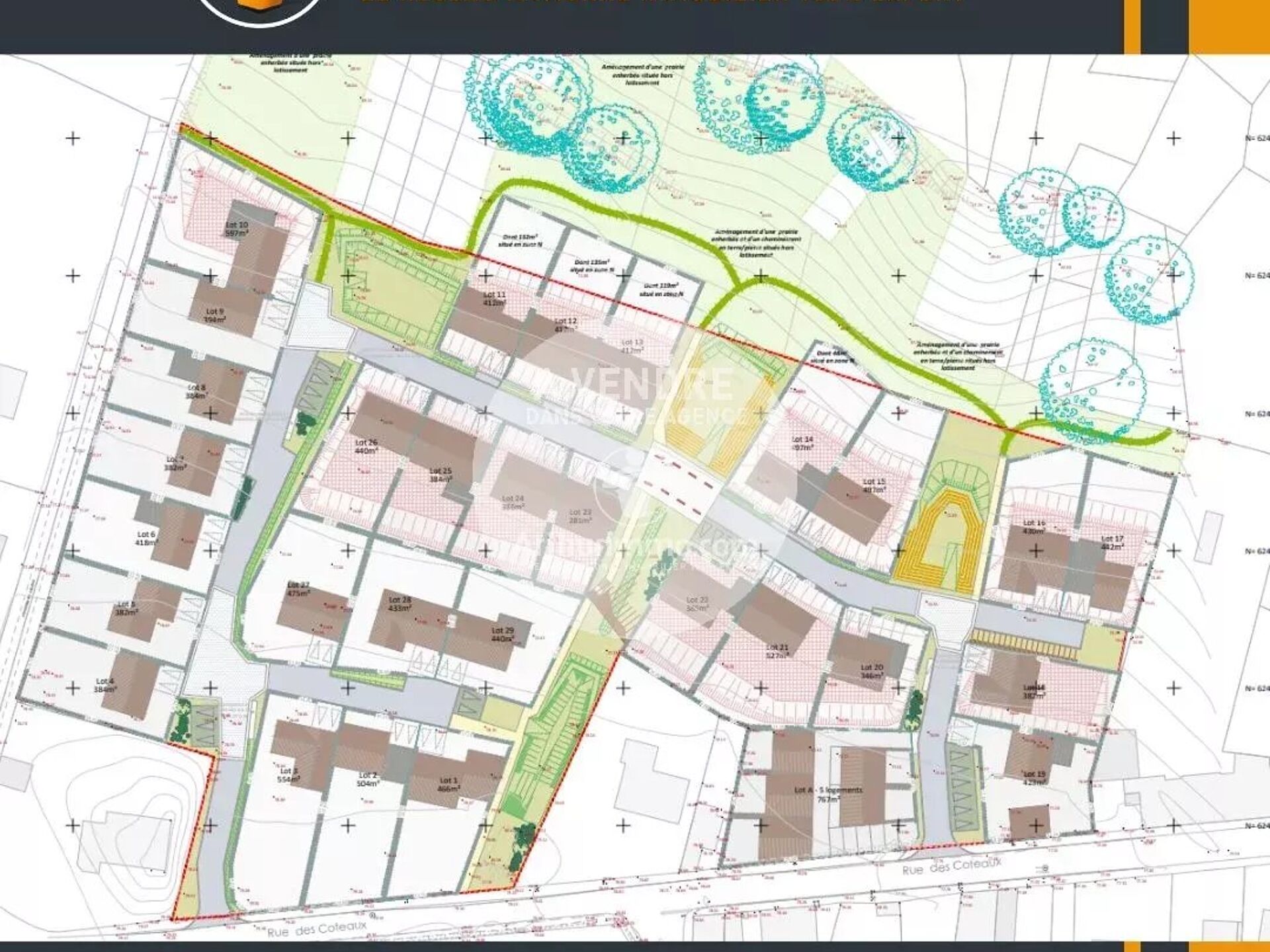Click the Lot 3 554m² label
The image size is (1270, 952).
point(288,775)
